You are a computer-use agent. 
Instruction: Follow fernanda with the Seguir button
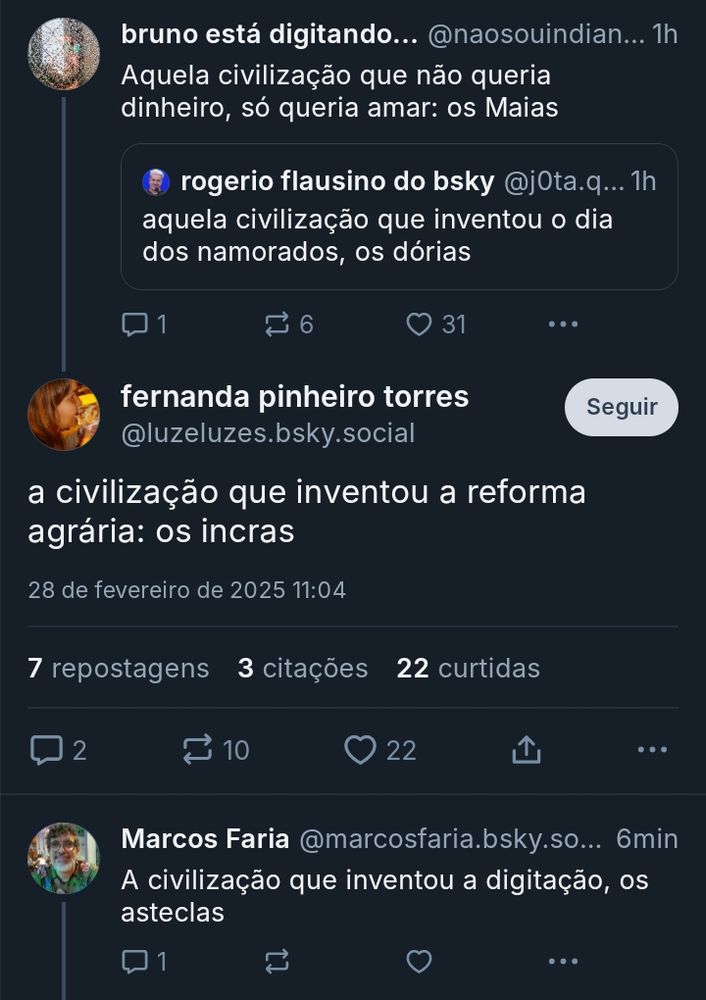[621, 407]
